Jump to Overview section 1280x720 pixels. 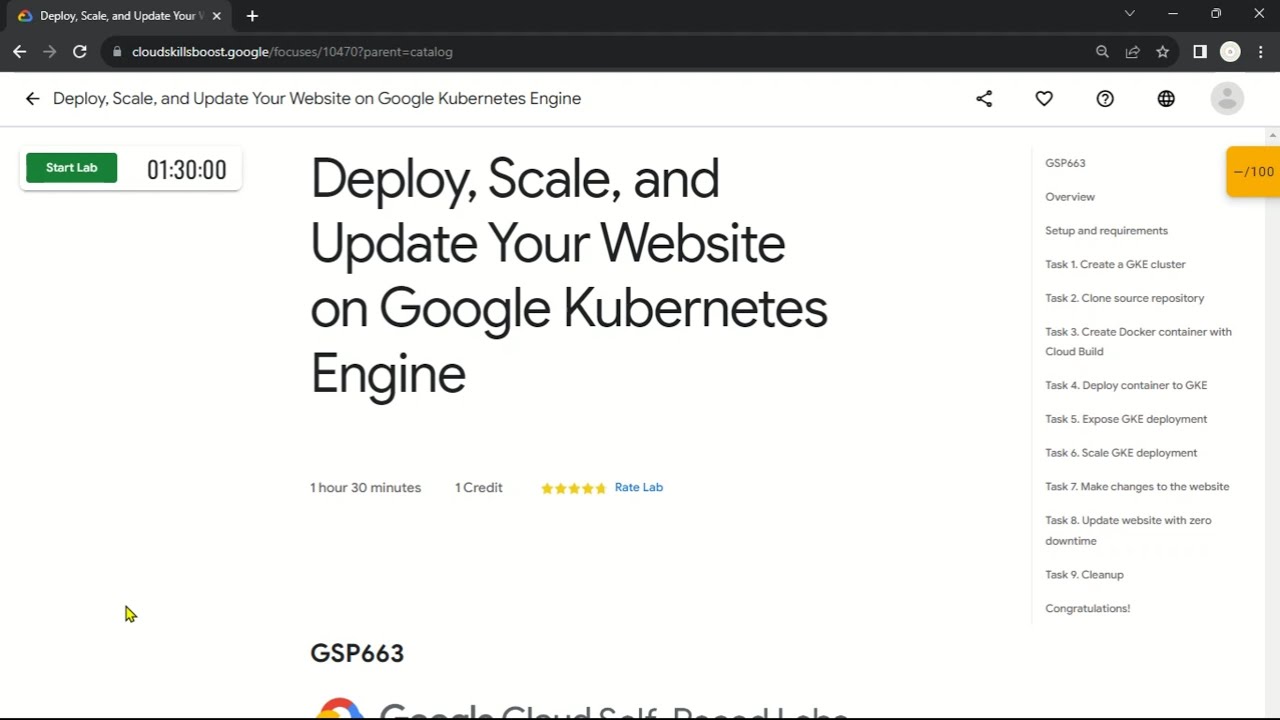pos(1070,197)
